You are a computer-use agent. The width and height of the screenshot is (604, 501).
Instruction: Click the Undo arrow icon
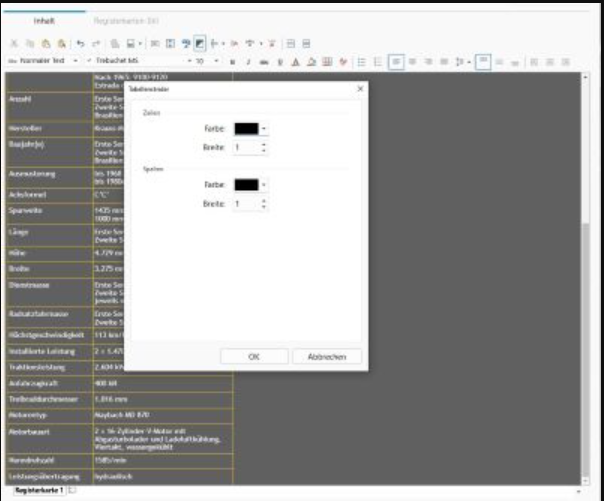pos(77,45)
